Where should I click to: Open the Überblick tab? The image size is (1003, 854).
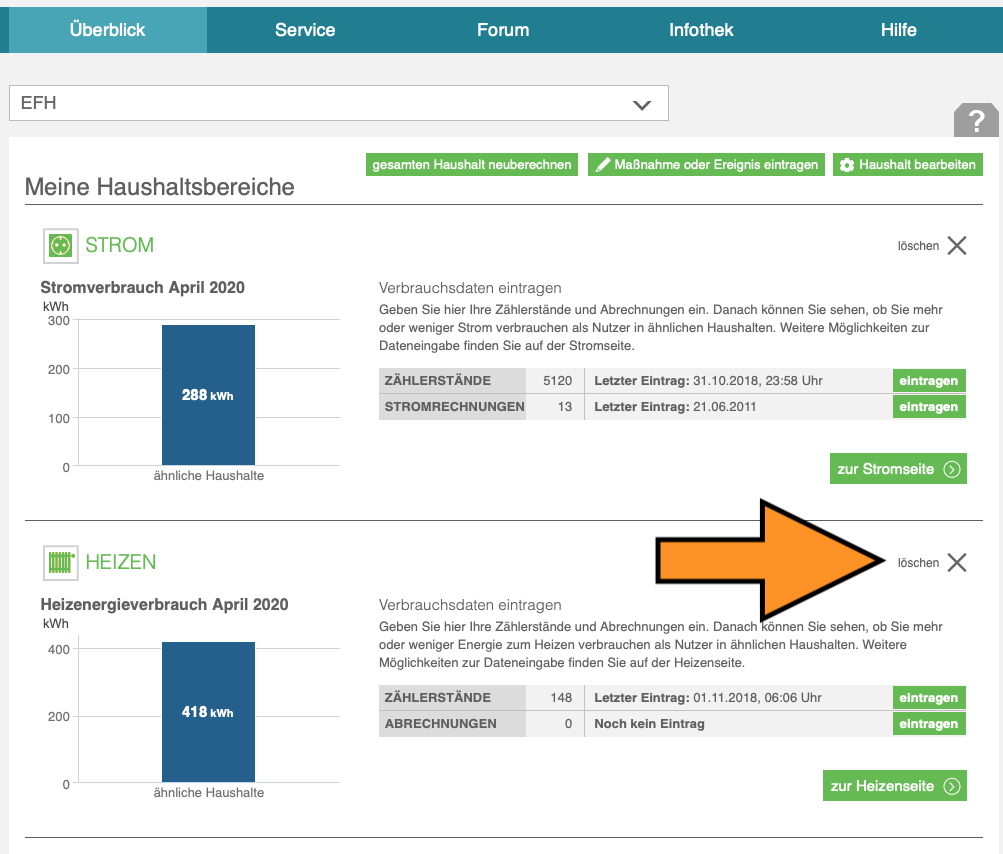pos(107,30)
